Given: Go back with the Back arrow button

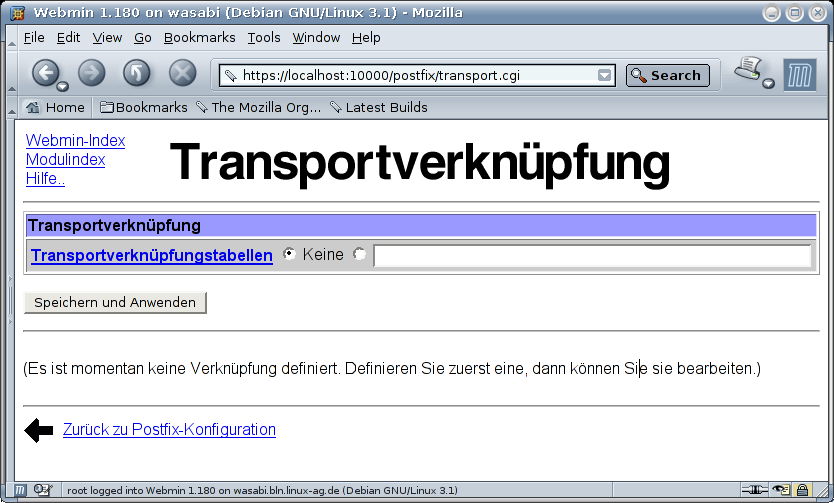Looking at the screenshot, I should [x=45, y=73].
